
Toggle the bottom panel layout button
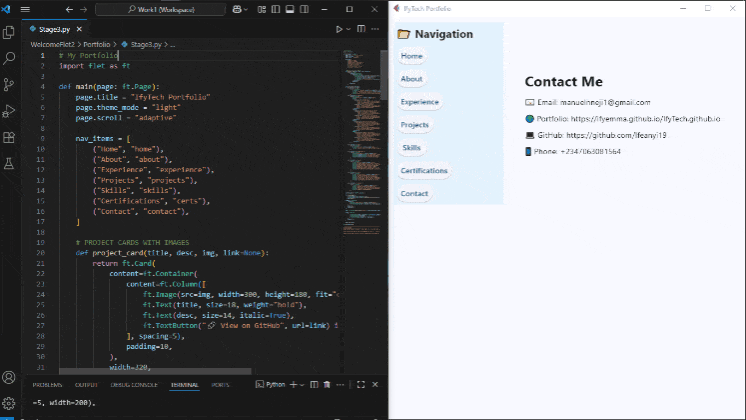290,9
